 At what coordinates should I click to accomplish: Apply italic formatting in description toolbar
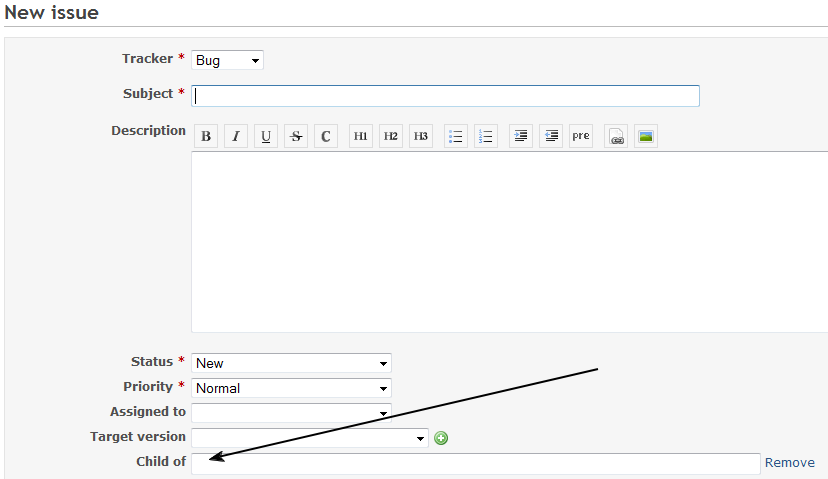[236, 136]
